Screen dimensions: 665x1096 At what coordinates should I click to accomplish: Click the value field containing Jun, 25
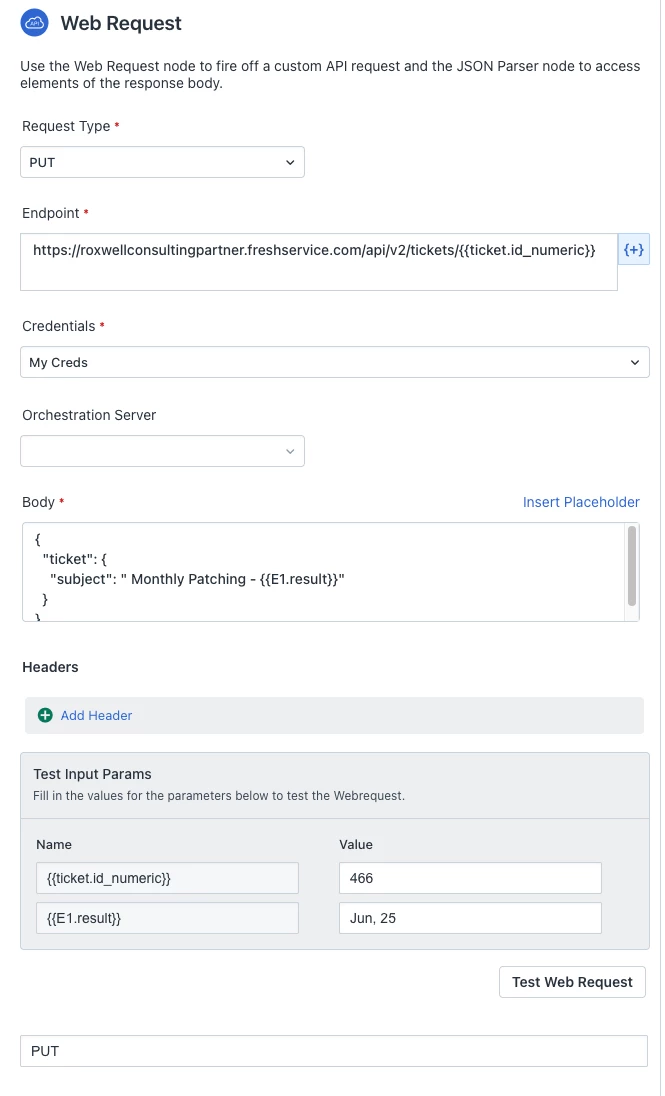click(471, 918)
